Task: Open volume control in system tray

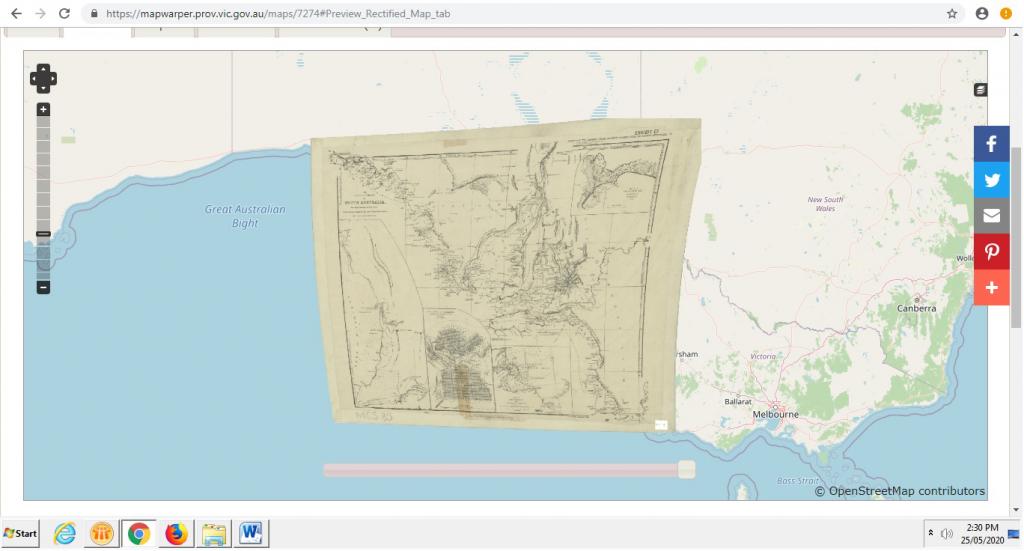Action: (x=946, y=534)
